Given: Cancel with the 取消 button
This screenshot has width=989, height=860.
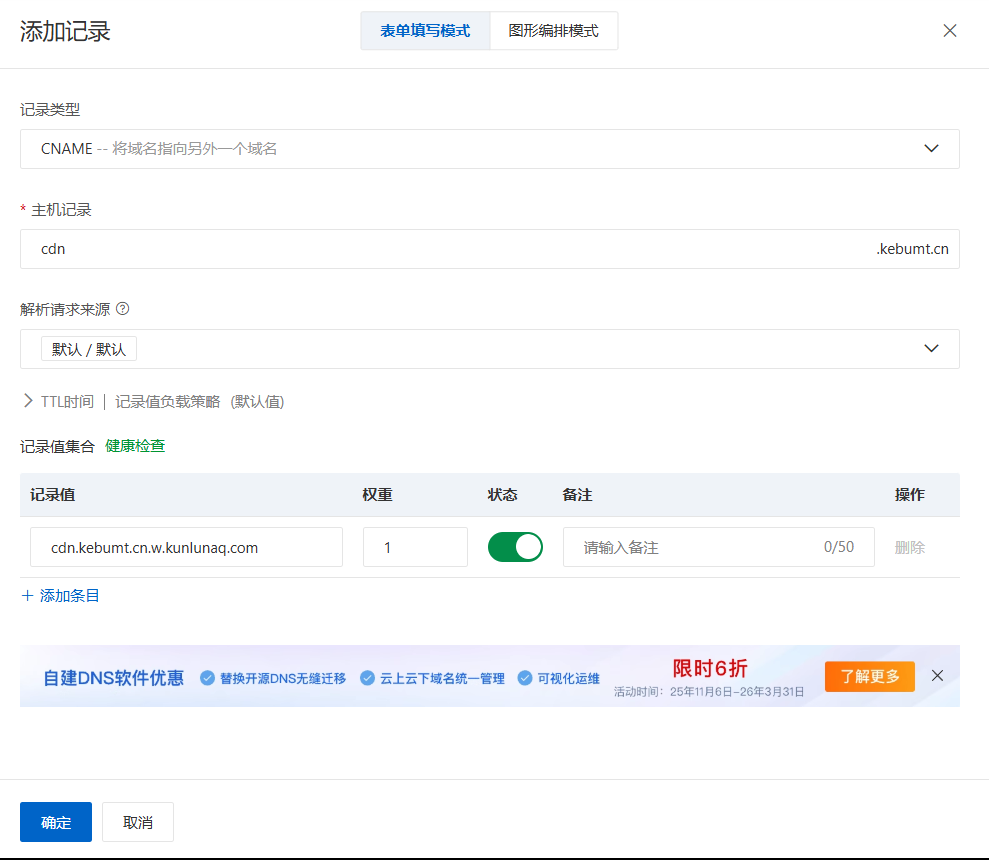Looking at the screenshot, I should pyautogui.click(x=138, y=822).
